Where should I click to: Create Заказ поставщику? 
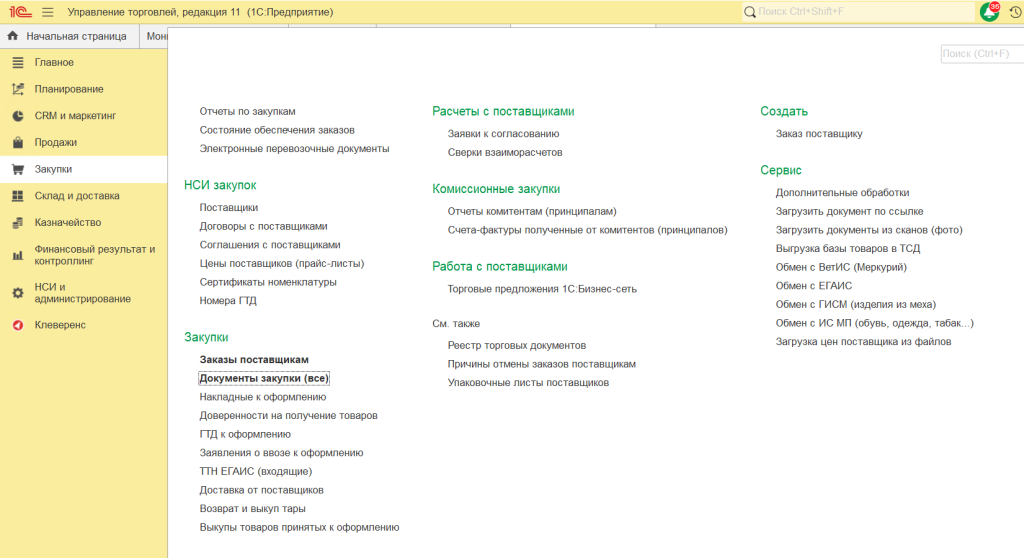819,134
